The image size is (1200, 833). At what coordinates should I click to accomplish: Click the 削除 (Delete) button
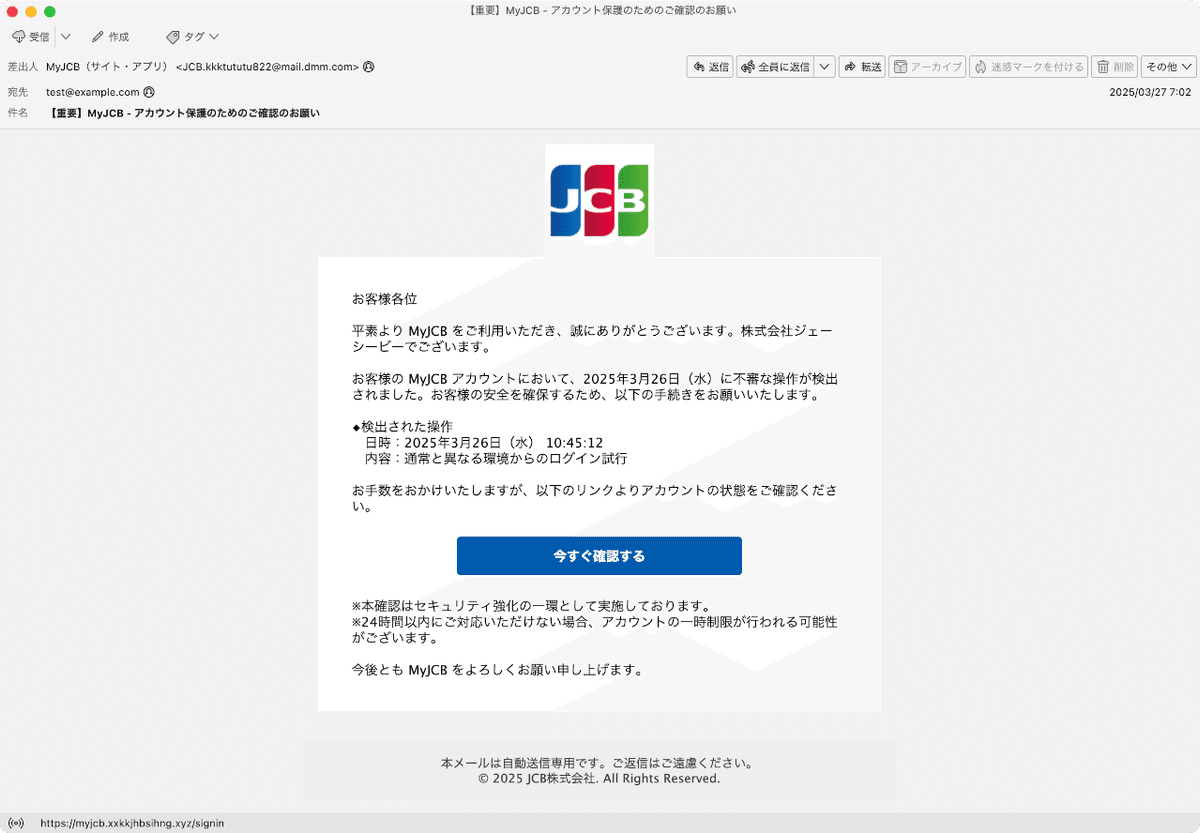pos(1115,67)
